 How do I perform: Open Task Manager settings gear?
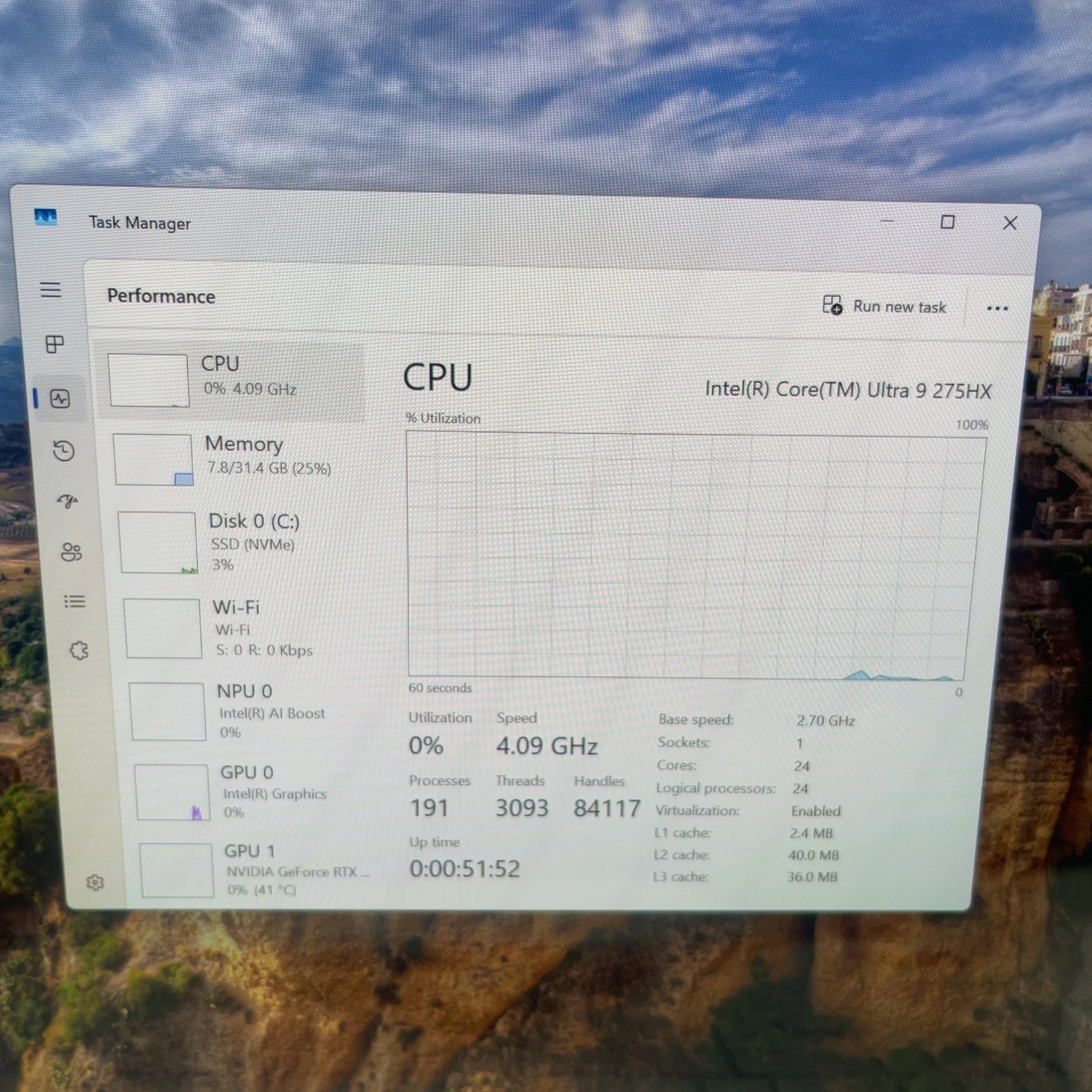[95, 882]
